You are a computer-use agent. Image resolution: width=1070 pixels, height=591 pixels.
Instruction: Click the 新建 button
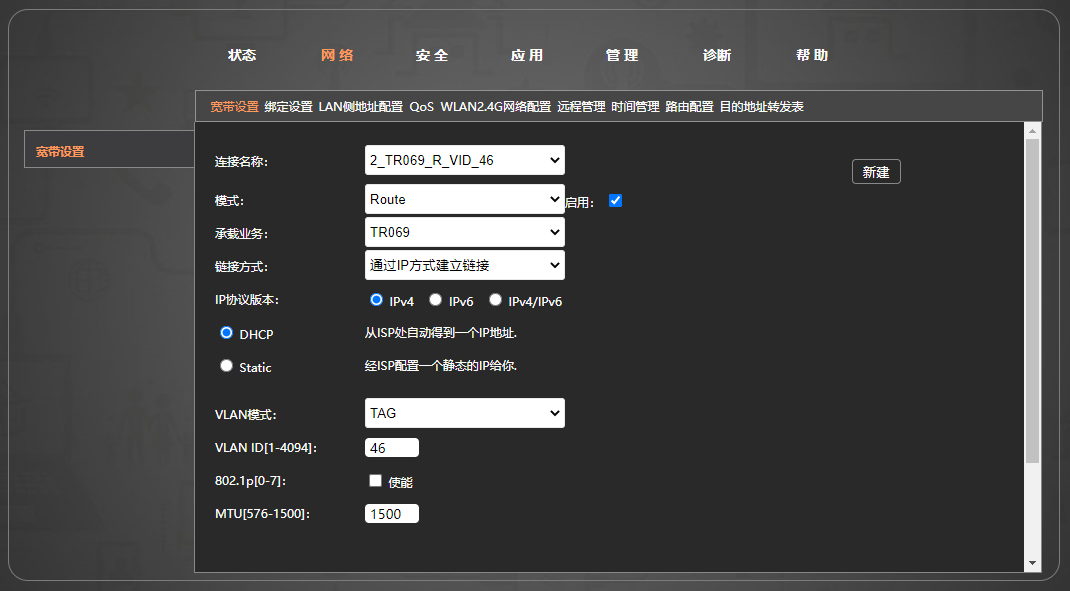pyautogui.click(x=876, y=171)
